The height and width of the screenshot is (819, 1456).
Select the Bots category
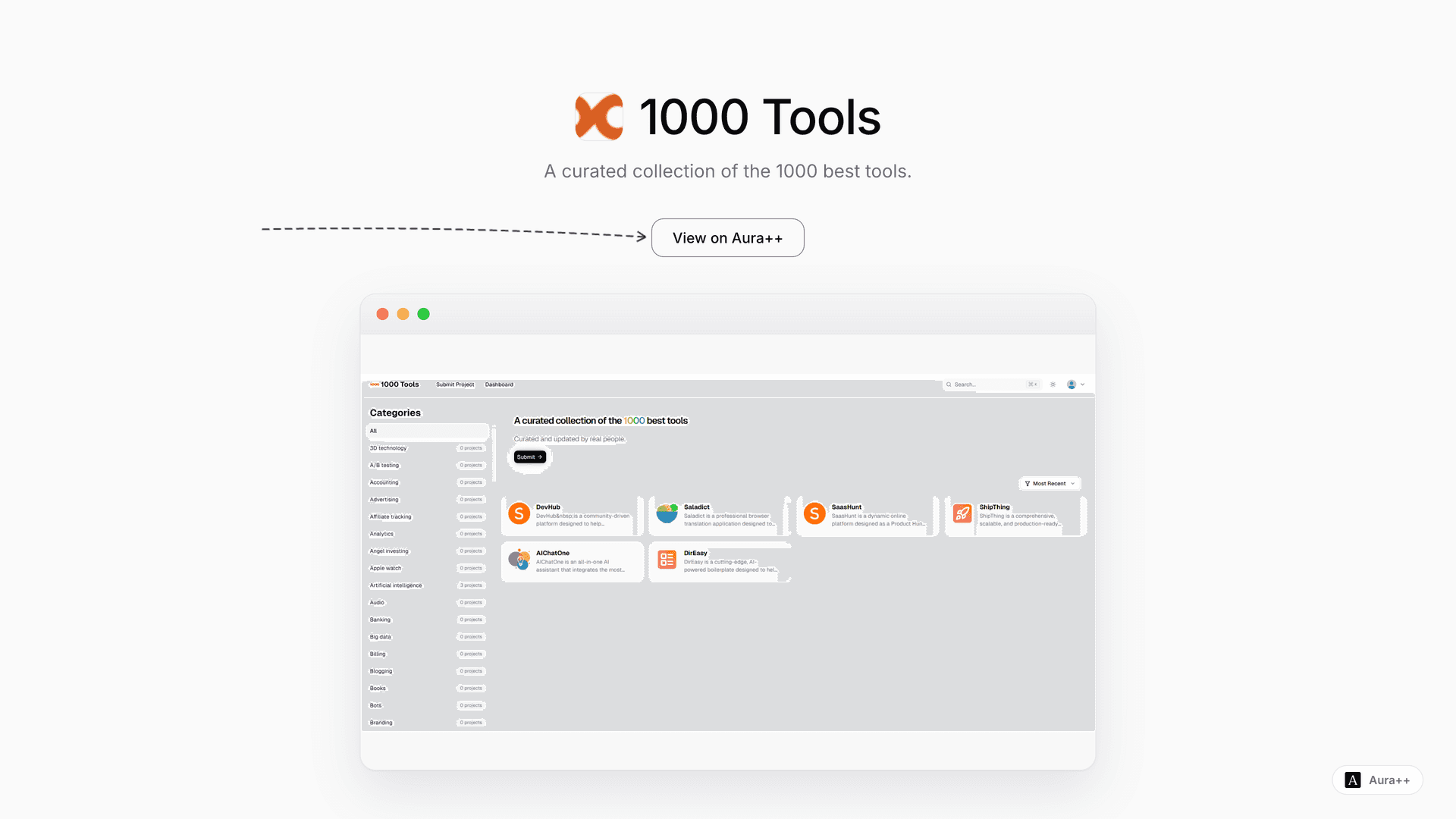(376, 705)
